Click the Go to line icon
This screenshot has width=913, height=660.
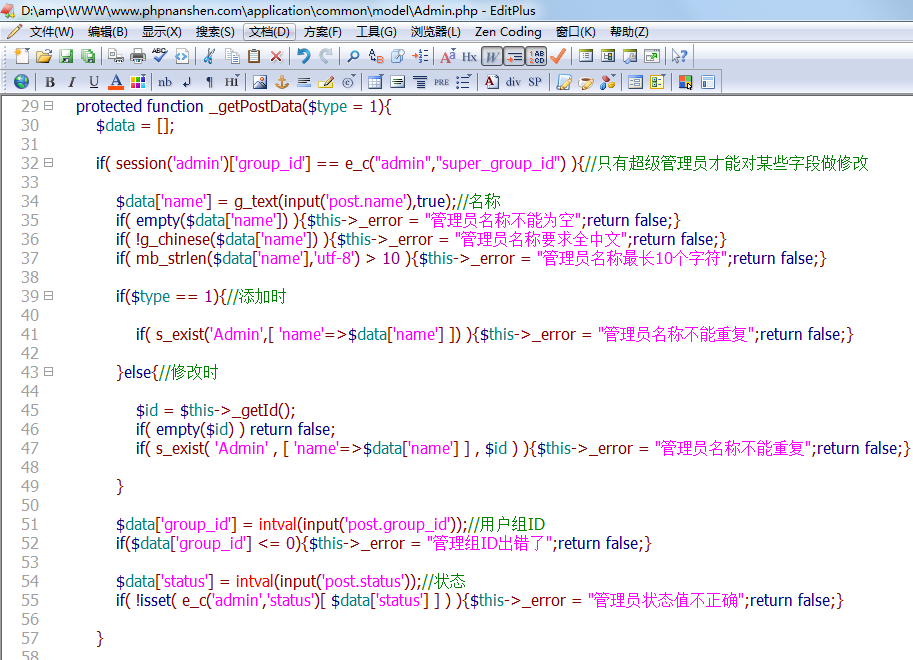tap(420, 57)
